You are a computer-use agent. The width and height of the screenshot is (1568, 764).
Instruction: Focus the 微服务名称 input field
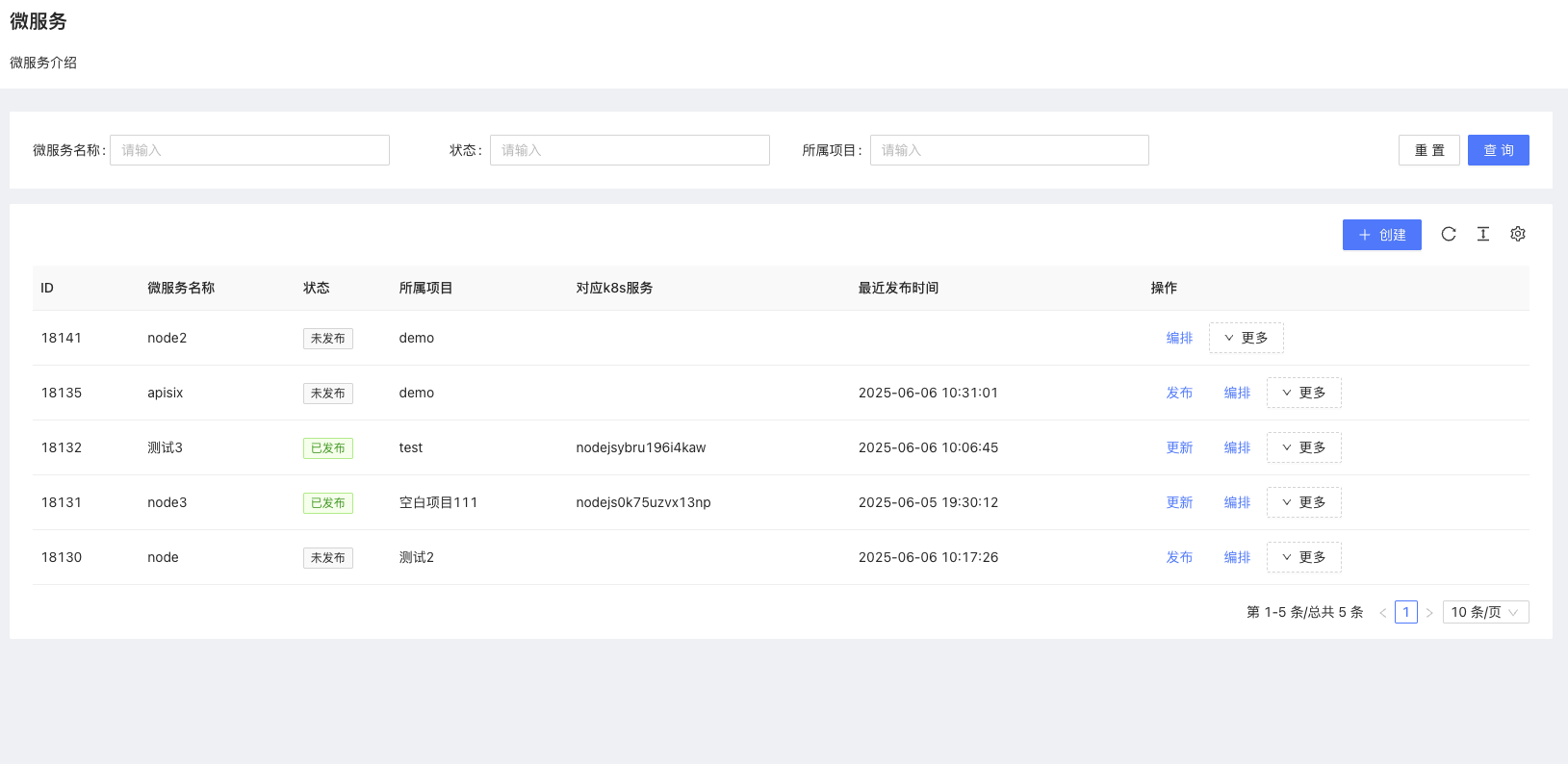click(249, 150)
